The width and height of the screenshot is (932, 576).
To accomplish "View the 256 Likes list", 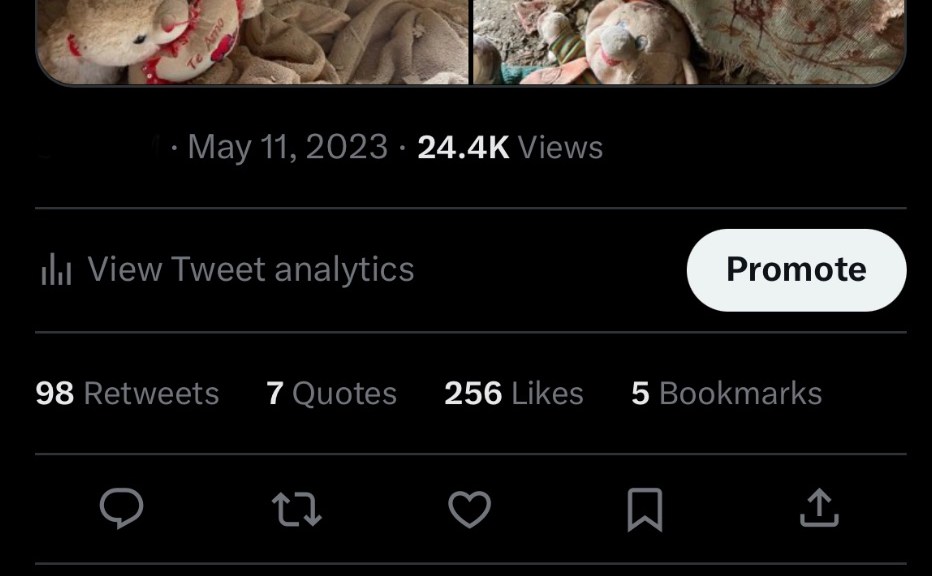I will (x=514, y=393).
